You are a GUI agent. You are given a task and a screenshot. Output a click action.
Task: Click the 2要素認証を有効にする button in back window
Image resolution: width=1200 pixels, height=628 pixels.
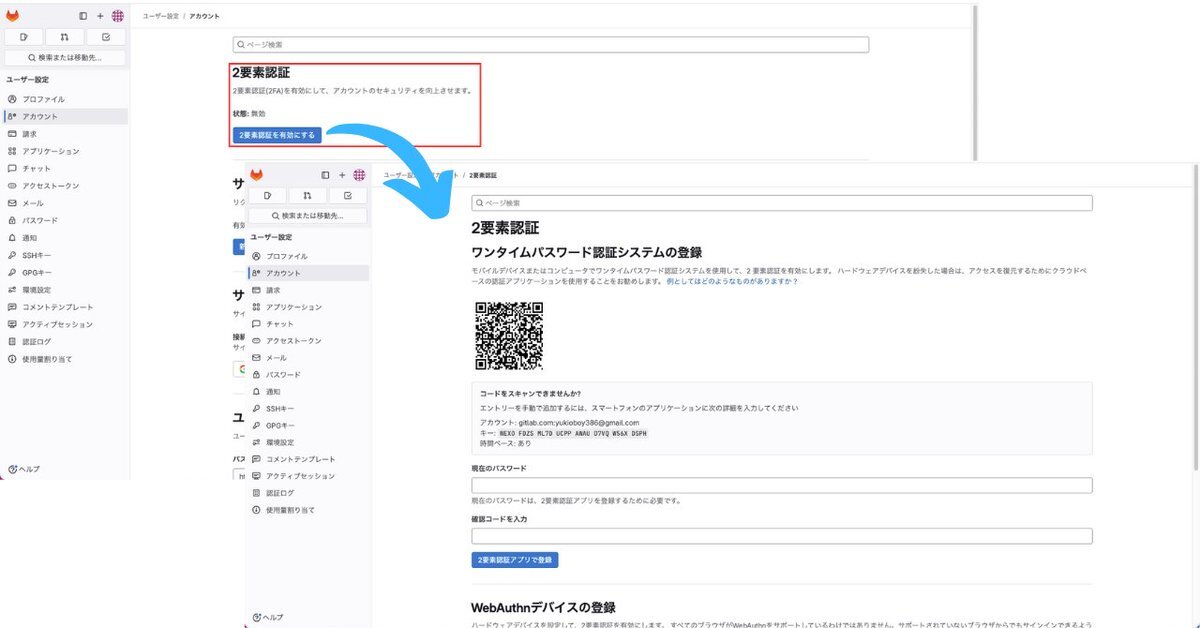click(x=277, y=135)
